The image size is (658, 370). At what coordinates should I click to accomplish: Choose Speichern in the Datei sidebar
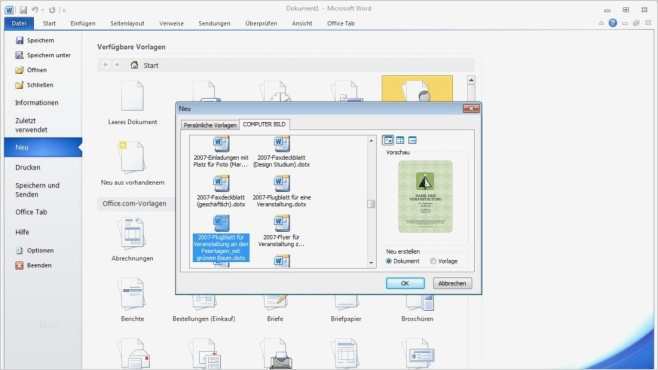(35, 40)
